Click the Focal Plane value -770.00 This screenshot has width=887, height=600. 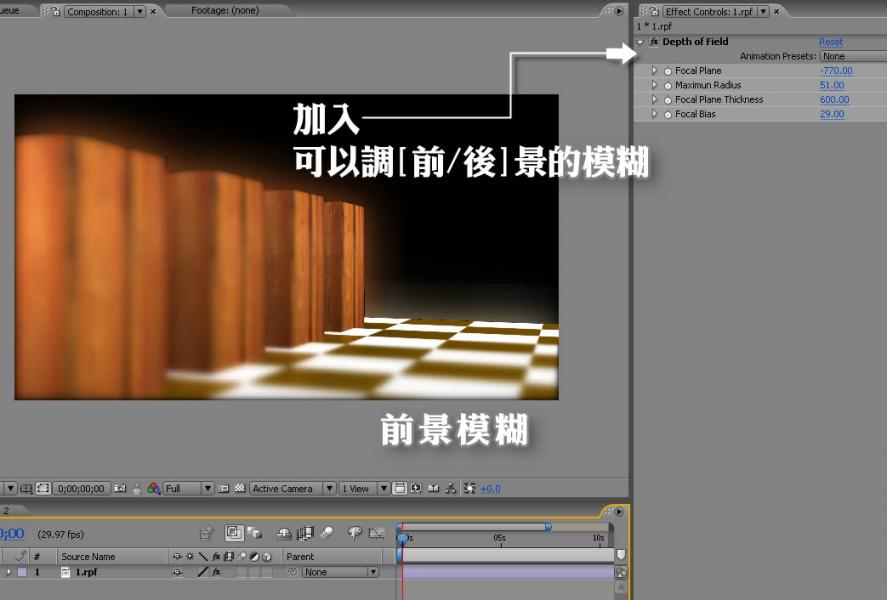tap(836, 70)
